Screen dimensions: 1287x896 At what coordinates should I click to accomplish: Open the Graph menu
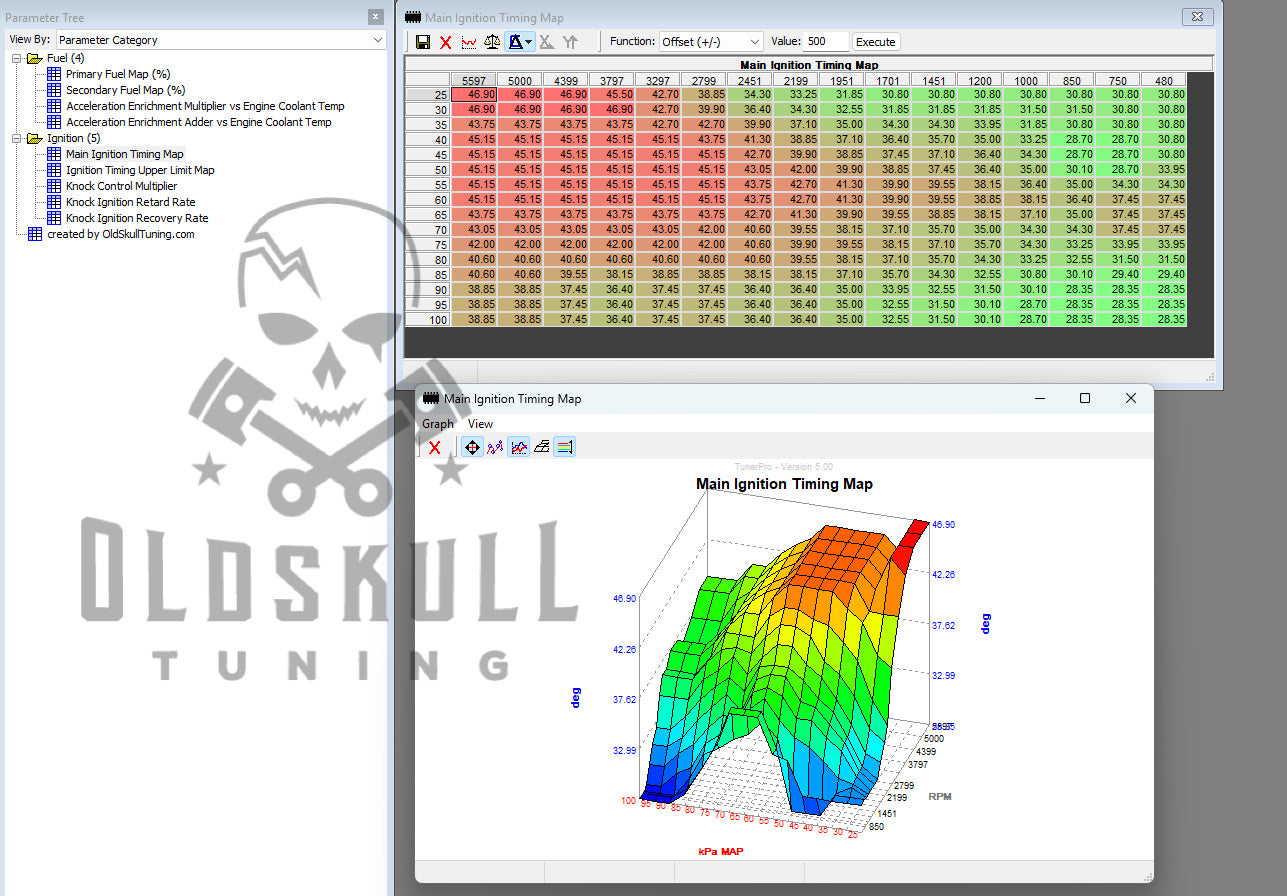point(437,424)
